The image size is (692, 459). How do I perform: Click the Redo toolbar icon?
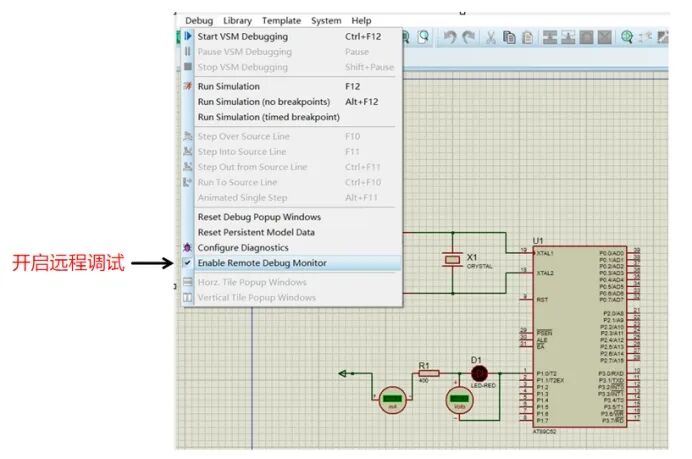tap(468, 38)
